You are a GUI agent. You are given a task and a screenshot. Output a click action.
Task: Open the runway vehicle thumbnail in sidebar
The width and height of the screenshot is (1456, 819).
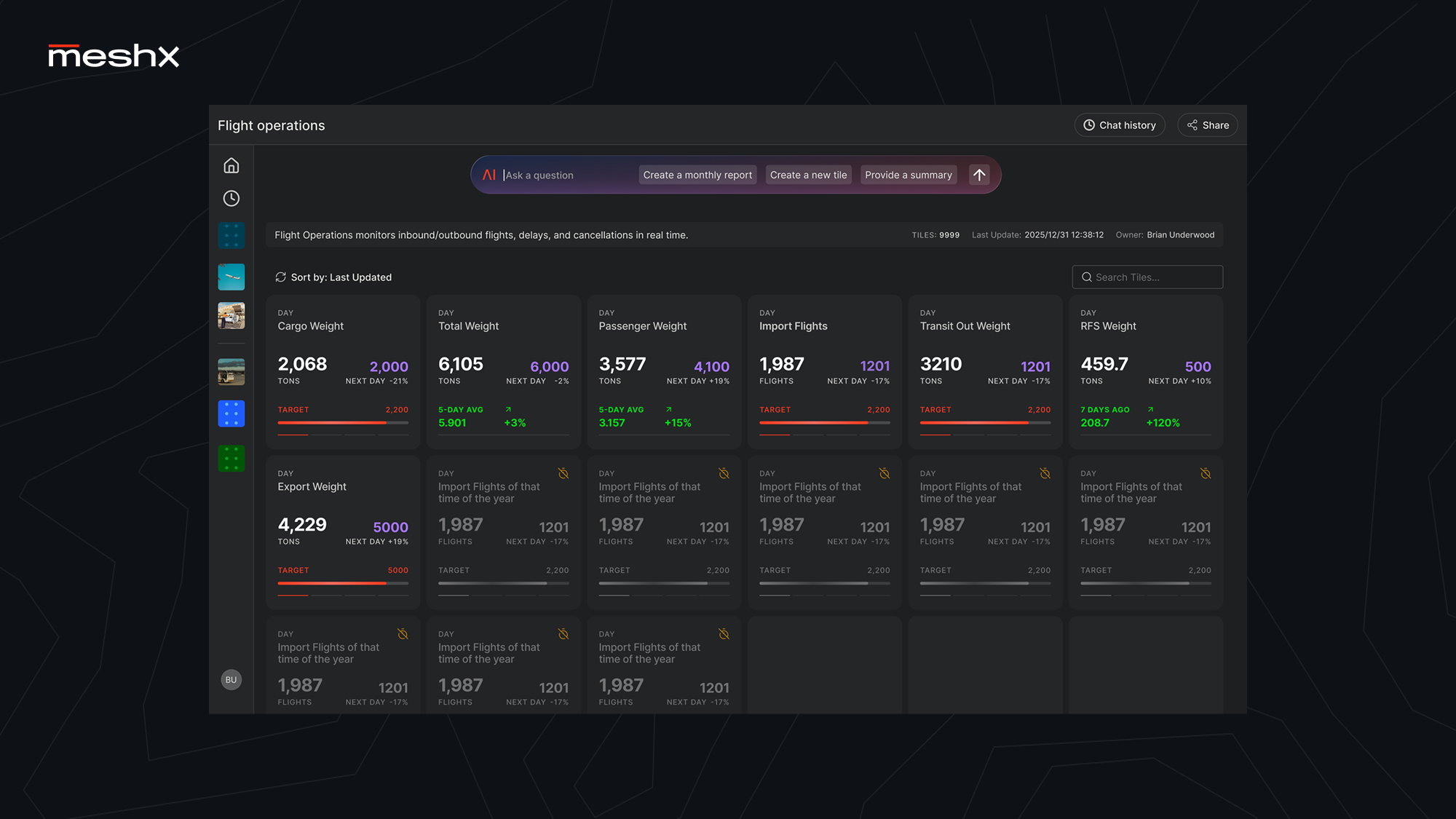click(231, 372)
